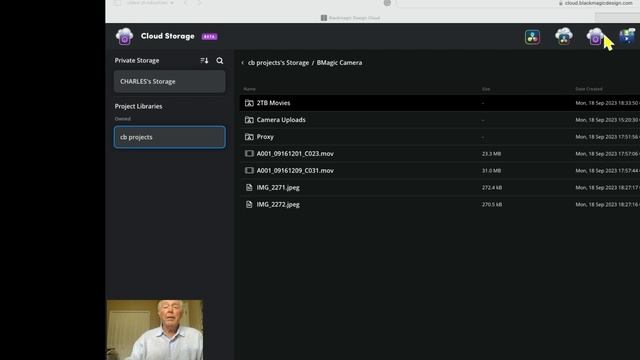Click the 272.4 kB size value
The image size is (640, 360).
tap(492, 188)
